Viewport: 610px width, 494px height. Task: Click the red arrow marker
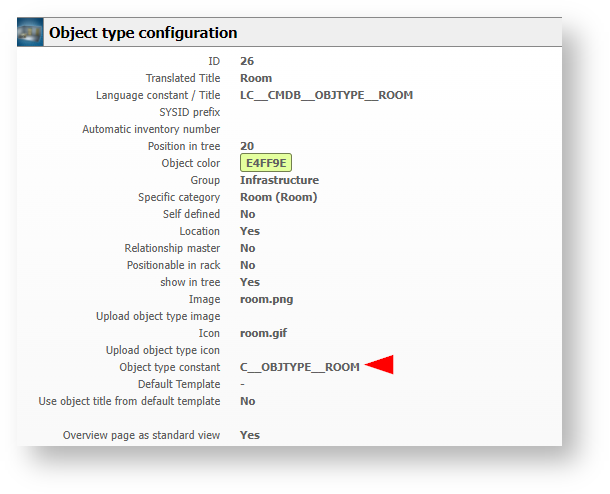[x=379, y=365]
